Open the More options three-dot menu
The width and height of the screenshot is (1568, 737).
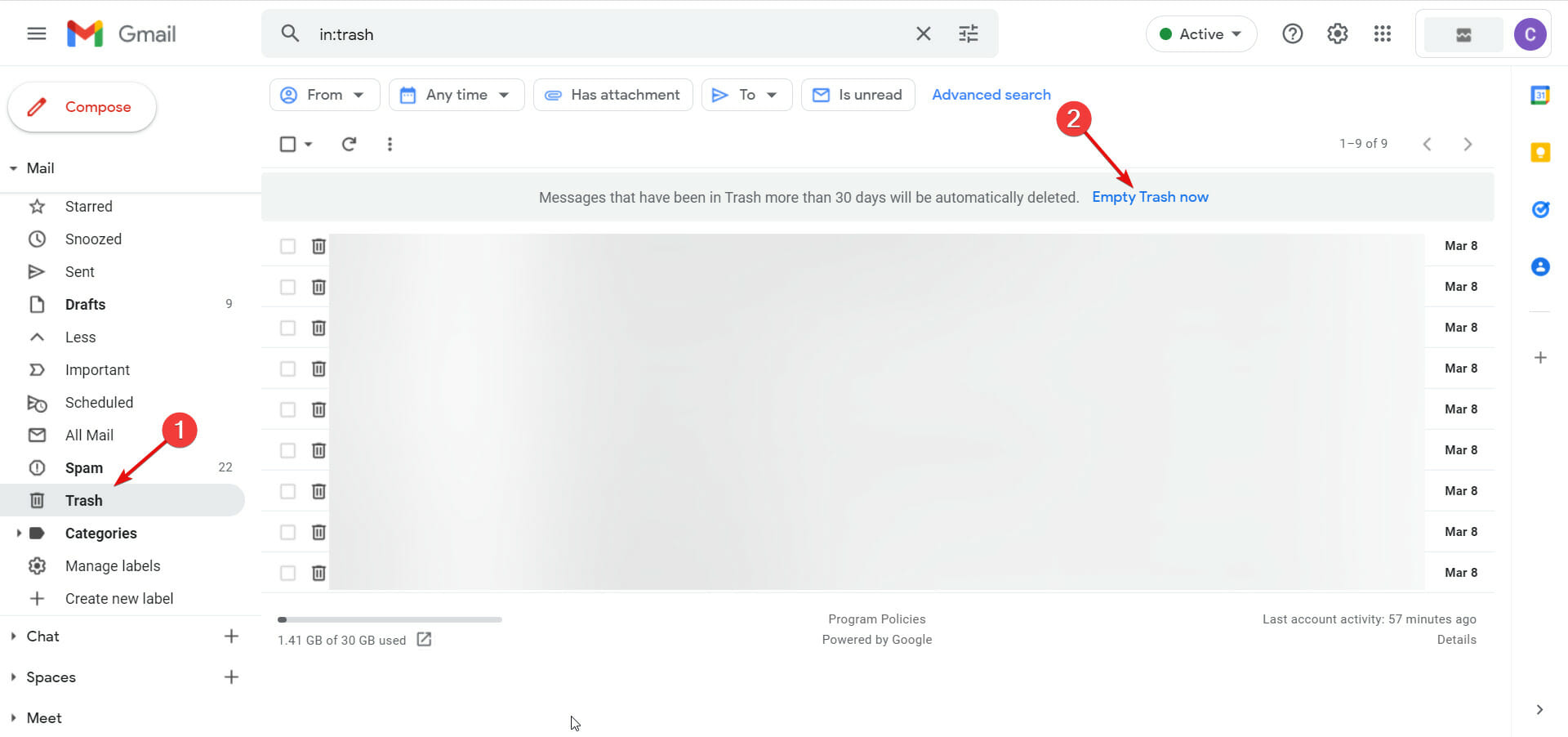tap(390, 144)
